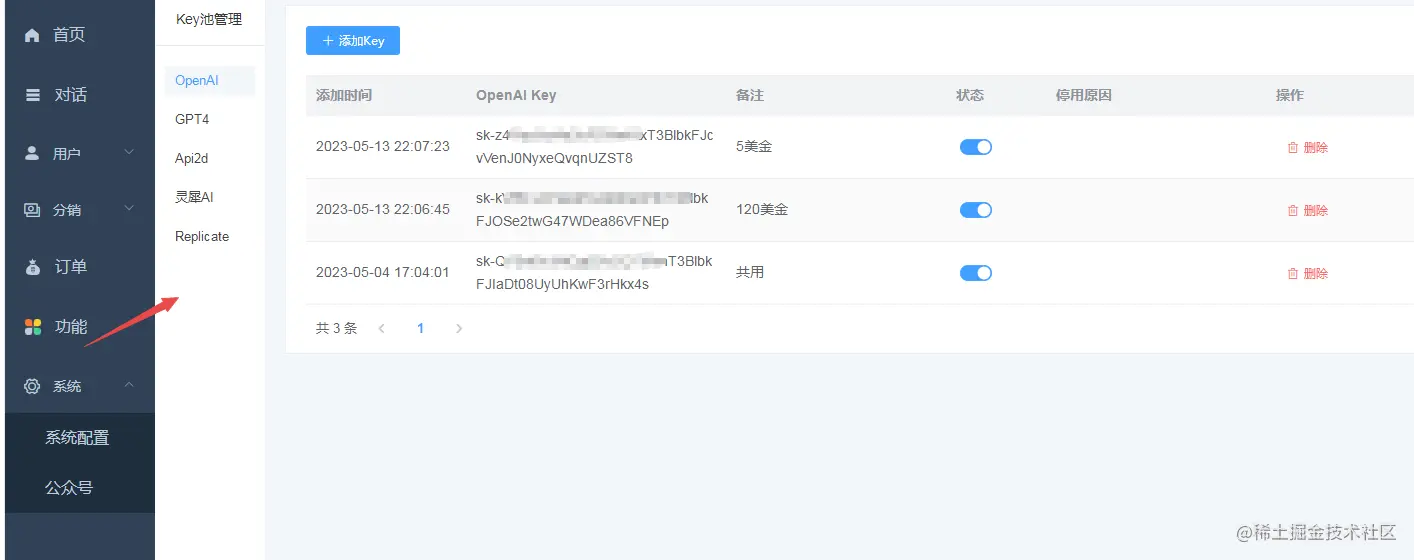The image size is (1414, 560).
Task: Toggle status switch for 120美金 key
Action: pos(976,210)
